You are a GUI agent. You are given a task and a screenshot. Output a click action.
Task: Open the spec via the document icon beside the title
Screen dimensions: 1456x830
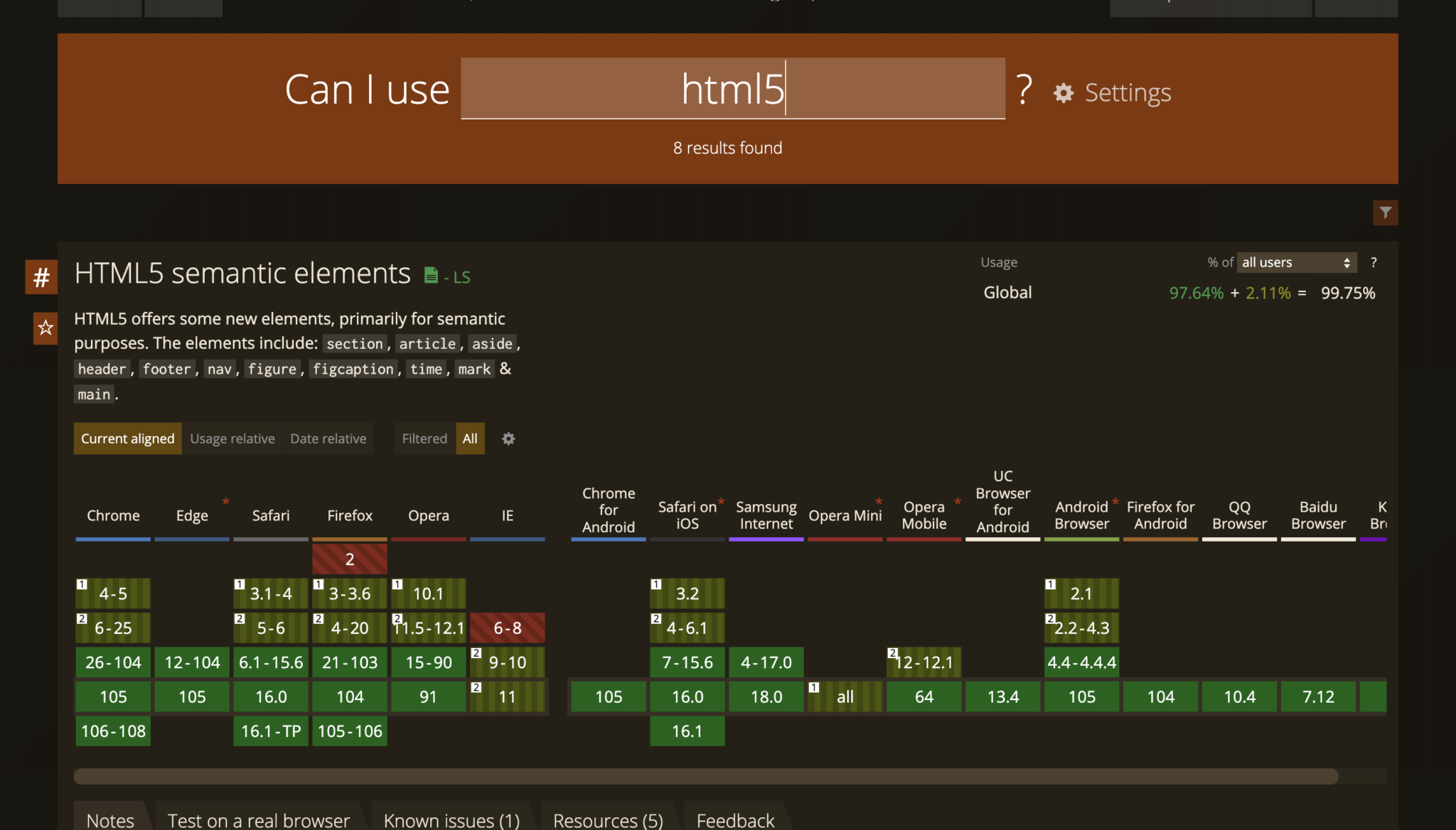431,274
